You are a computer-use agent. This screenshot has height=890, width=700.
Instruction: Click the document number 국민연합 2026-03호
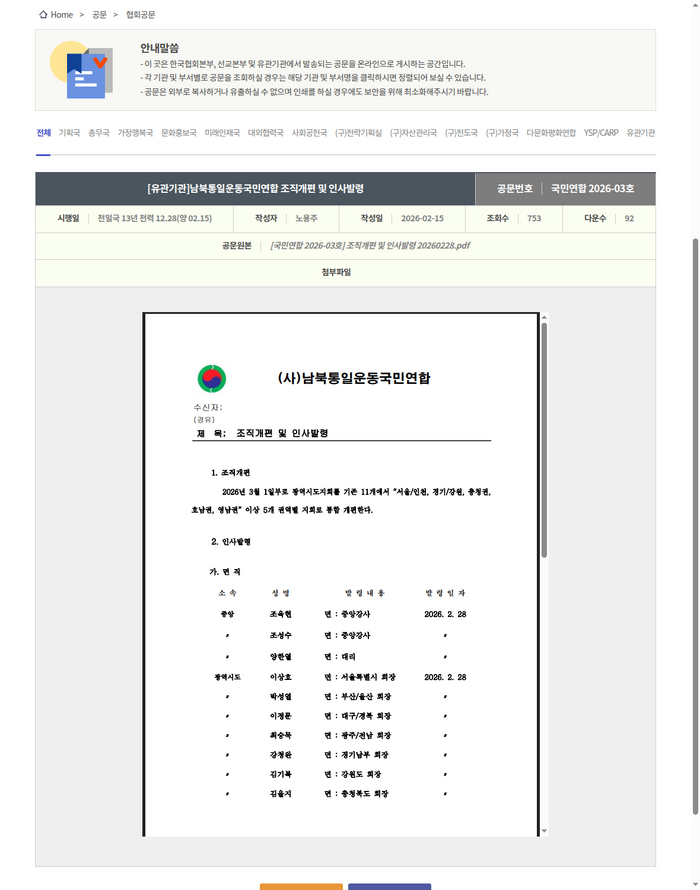[x=592, y=188]
